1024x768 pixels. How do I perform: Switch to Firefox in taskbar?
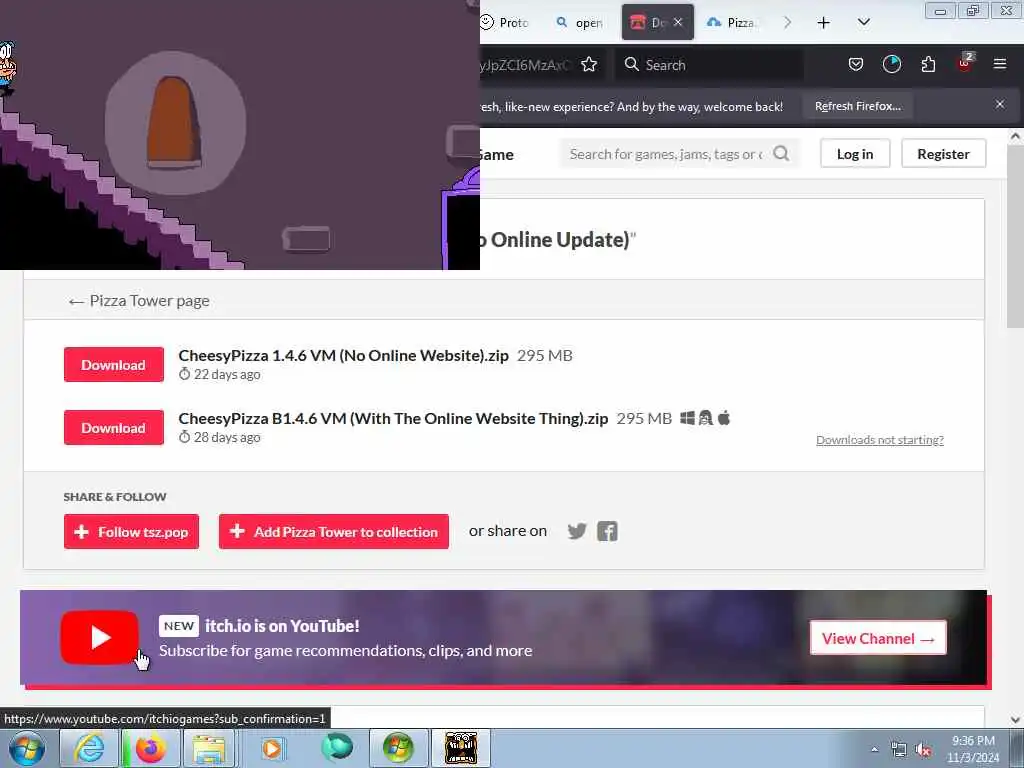coord(150,748)
